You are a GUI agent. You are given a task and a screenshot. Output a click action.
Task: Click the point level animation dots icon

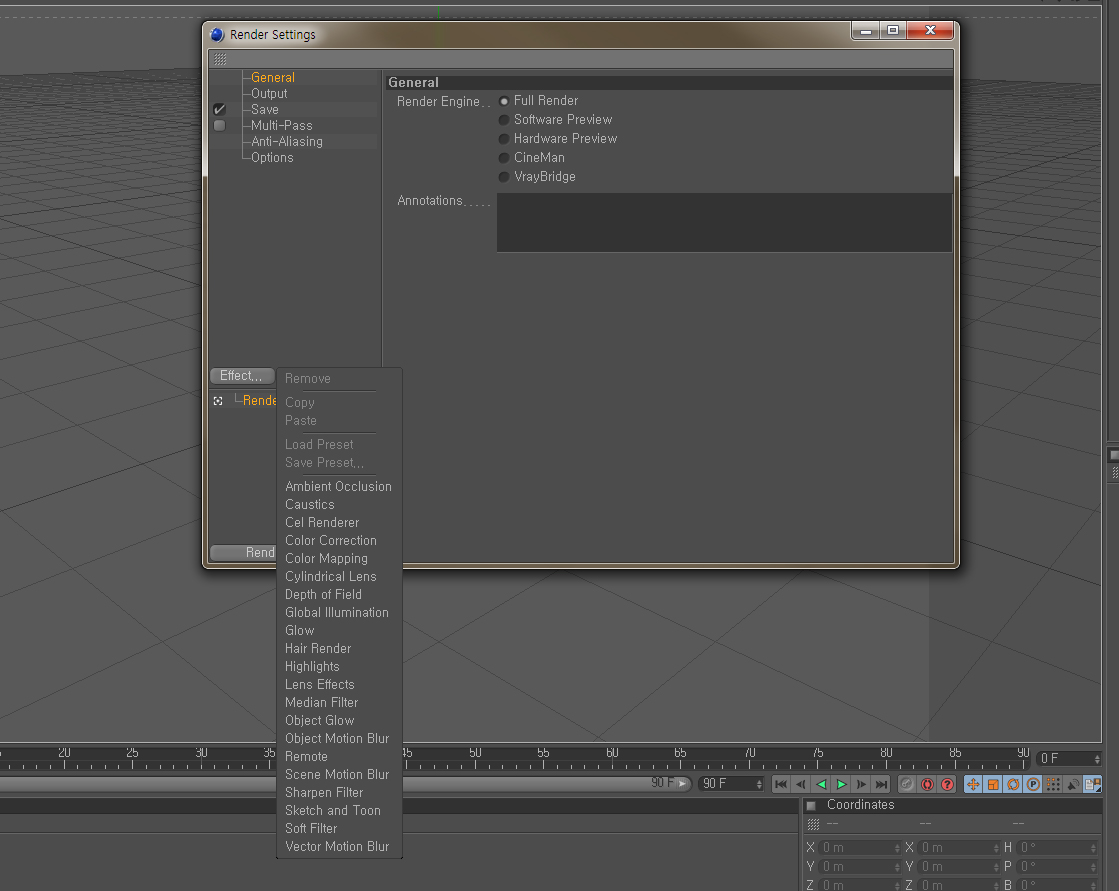(x=1053, y=784)
